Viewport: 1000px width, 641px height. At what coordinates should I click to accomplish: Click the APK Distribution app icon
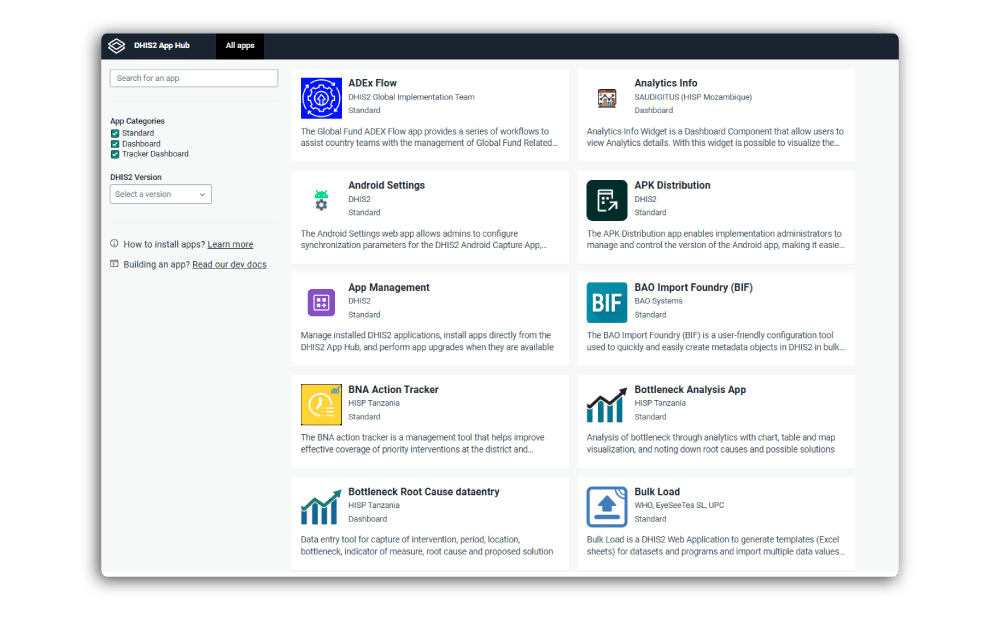click(607, 200)
